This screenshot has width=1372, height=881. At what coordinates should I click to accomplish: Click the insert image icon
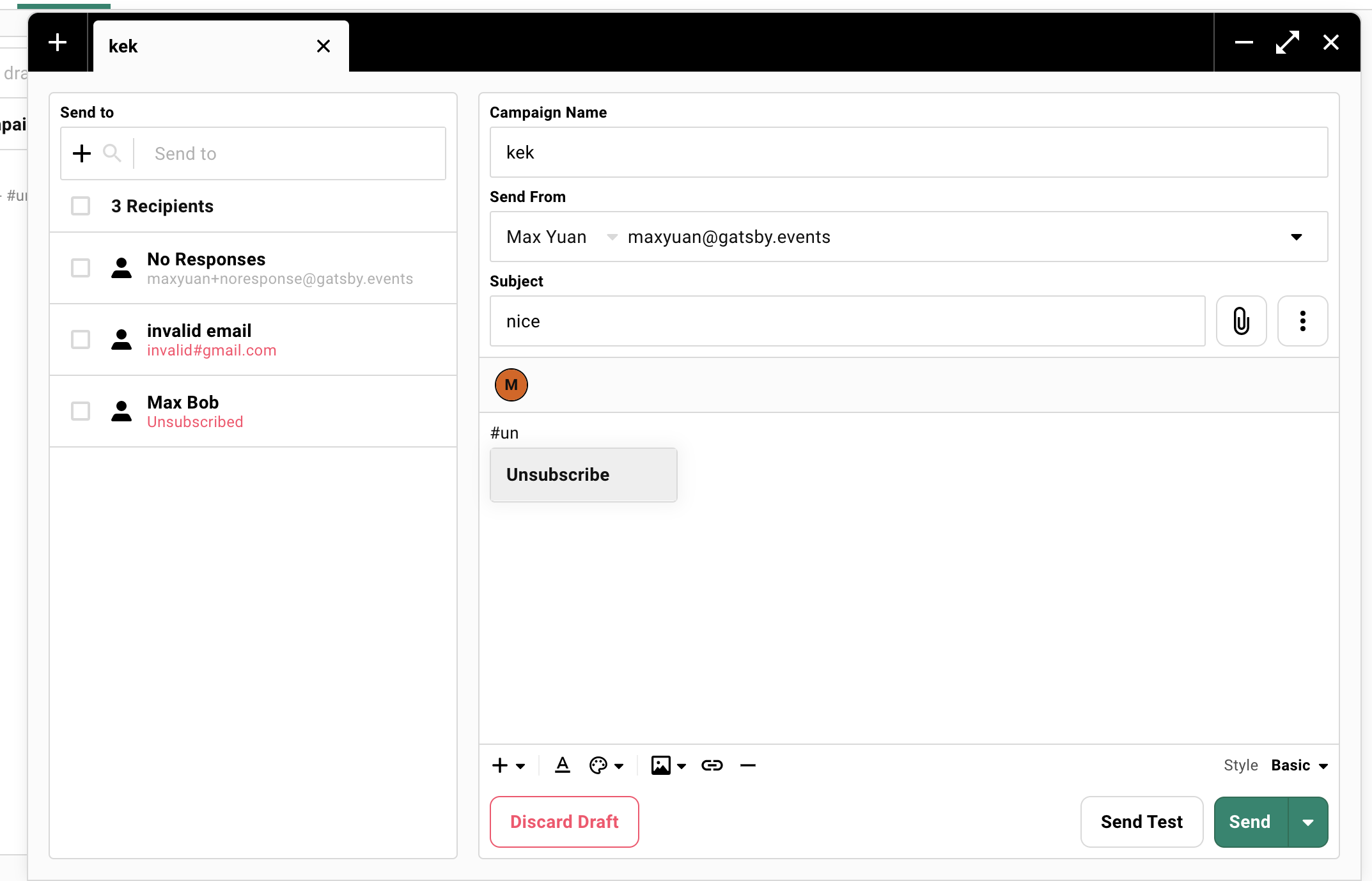(661, 765)
